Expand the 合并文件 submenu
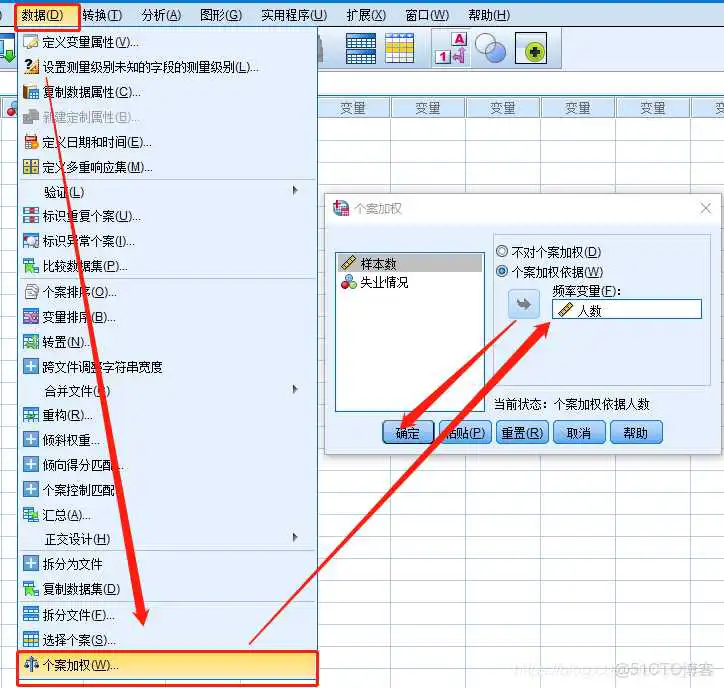 point(168,391)
